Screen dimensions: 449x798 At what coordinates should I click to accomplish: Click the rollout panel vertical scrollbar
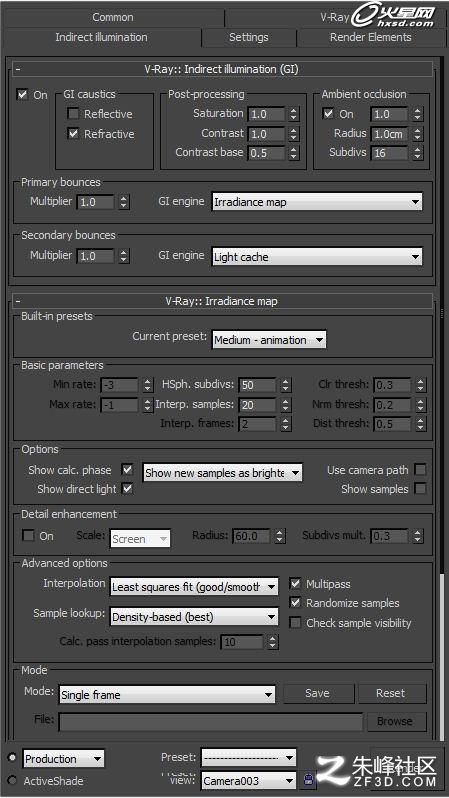pyautogui.click(x=441, y=397)
